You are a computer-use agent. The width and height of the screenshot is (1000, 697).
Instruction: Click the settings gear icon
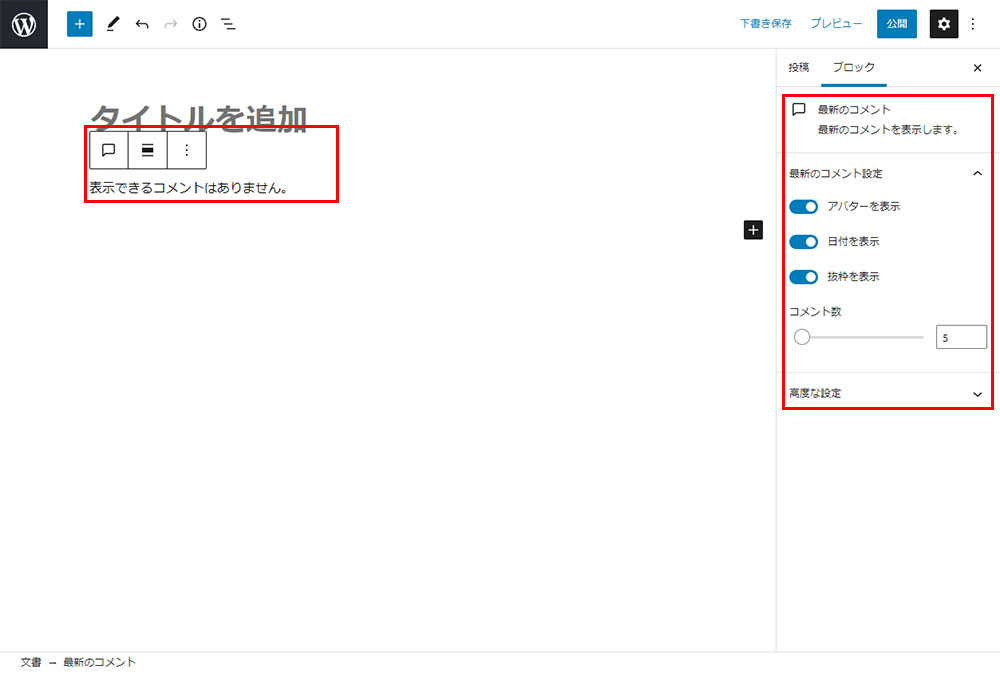tap(943, 24)
